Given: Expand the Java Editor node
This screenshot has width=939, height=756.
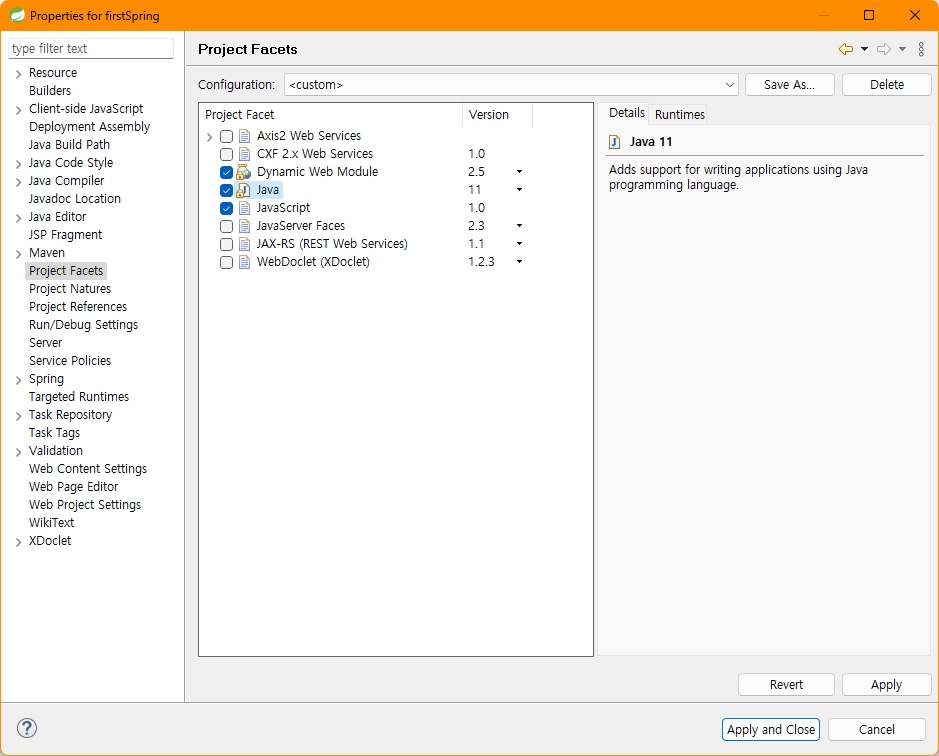Looking at the screenshot, I should 19,218.
